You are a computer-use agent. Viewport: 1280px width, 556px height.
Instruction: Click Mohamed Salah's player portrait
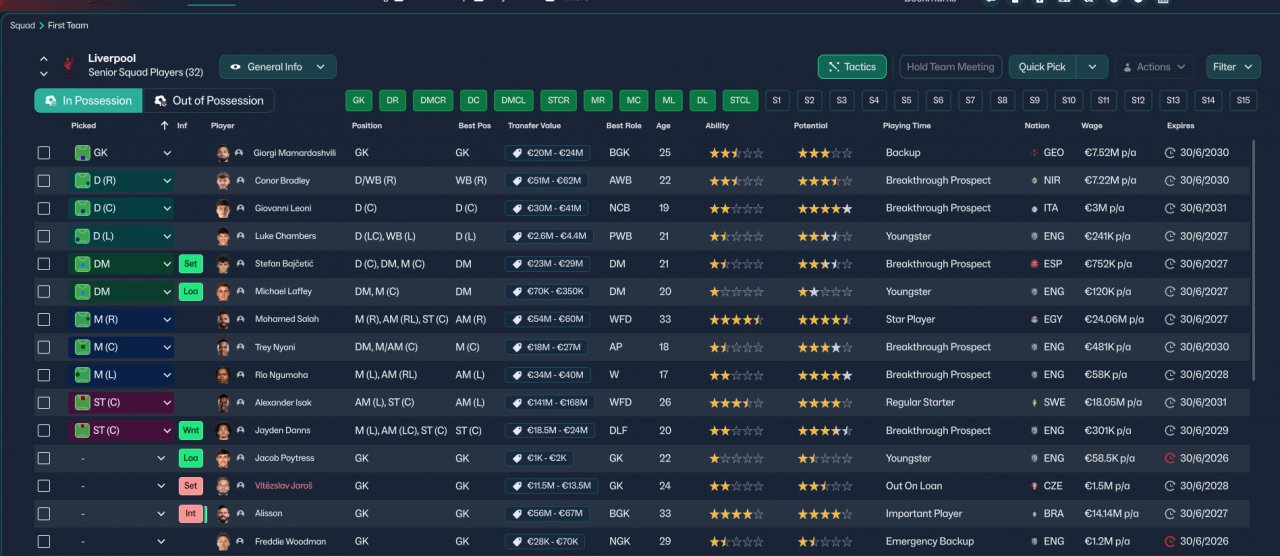[x=223, y=319]
